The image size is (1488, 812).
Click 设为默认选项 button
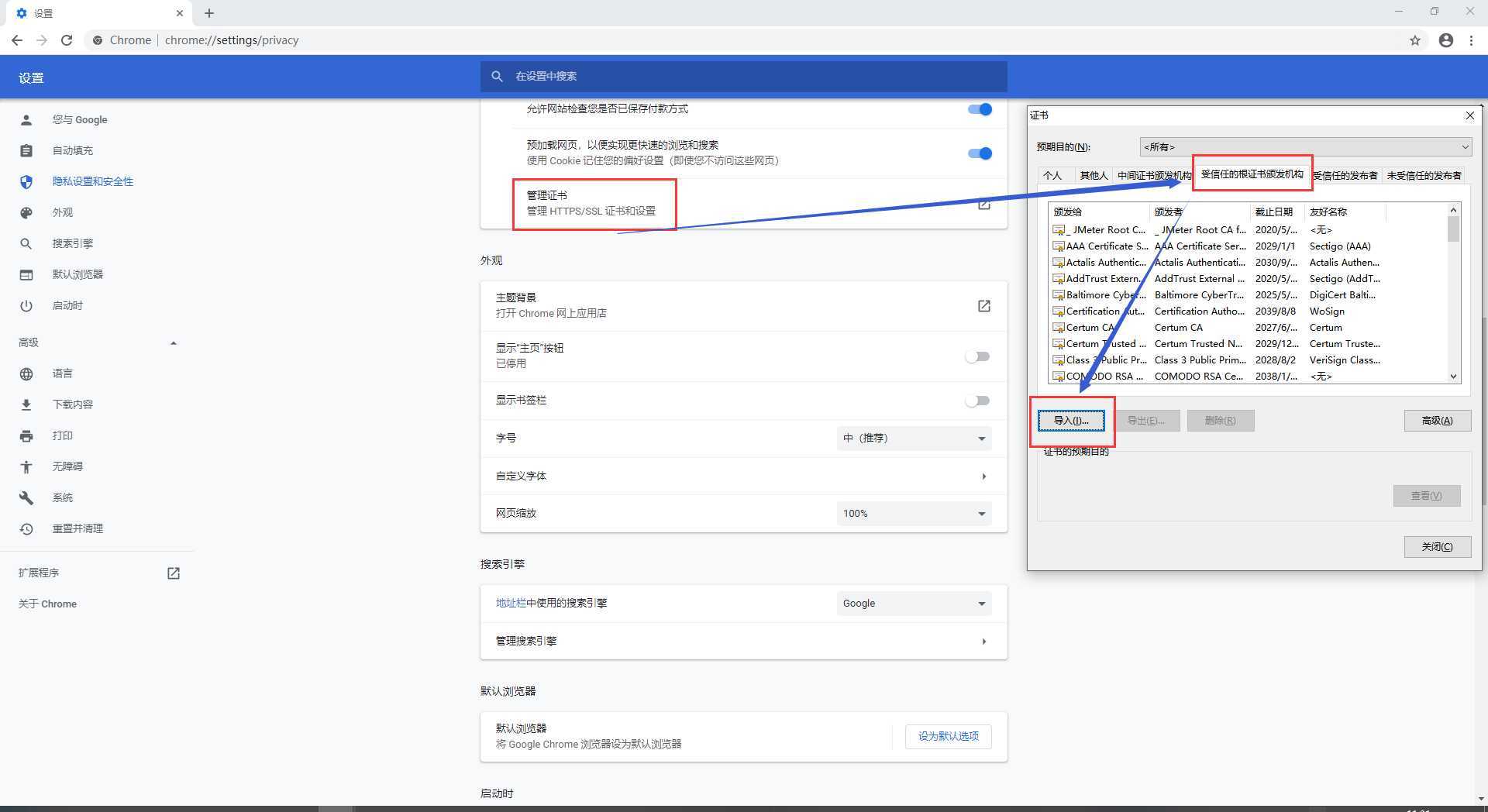point(948,736)
